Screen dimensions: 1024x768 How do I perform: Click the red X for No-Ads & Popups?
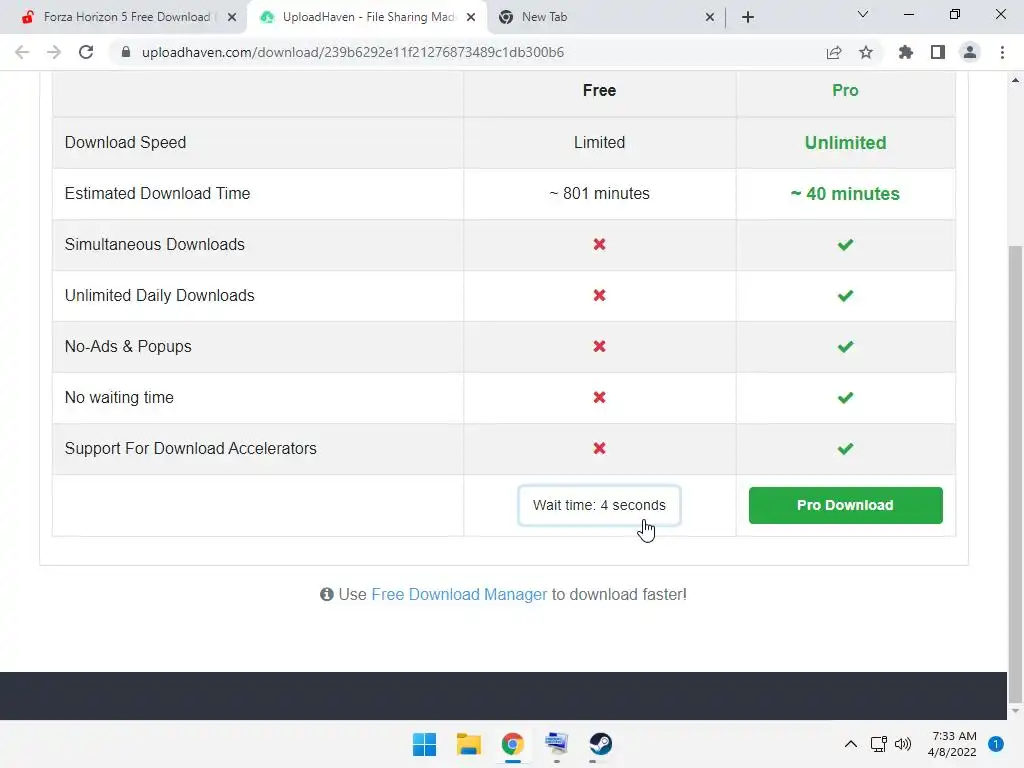tap(599, 346)
